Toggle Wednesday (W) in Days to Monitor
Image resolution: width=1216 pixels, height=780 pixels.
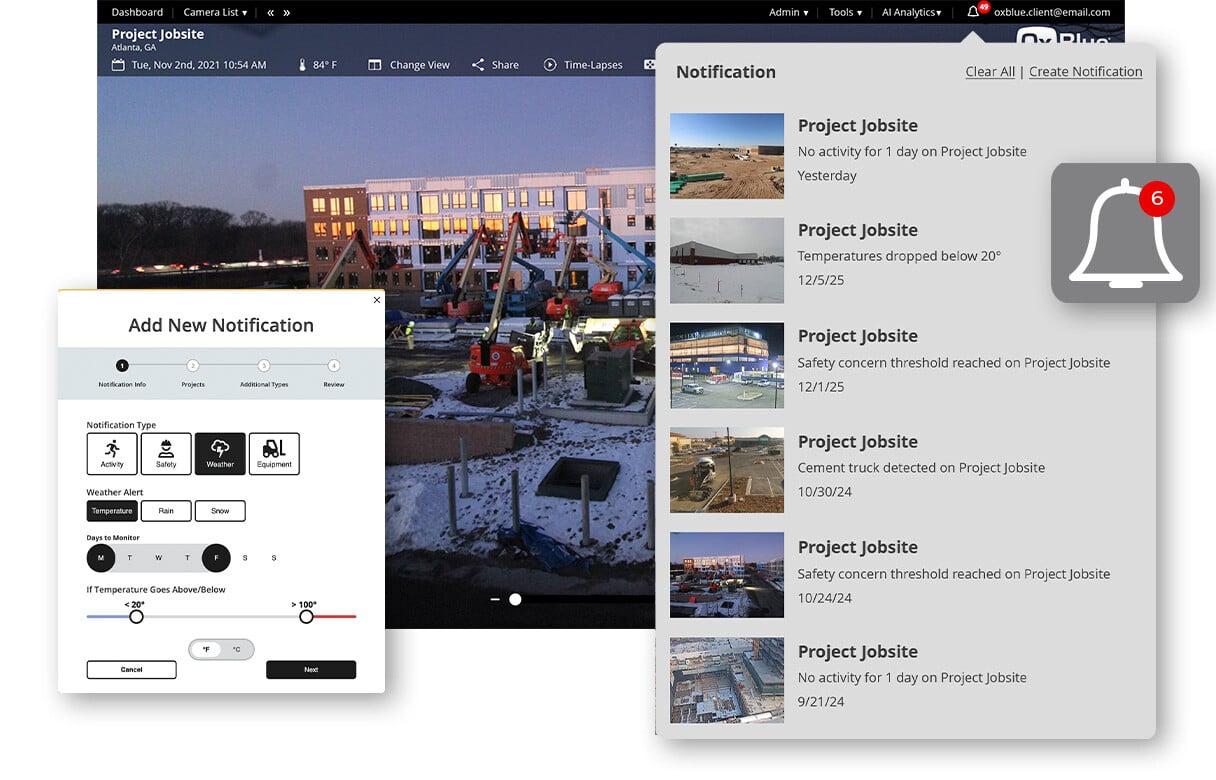pyautogui.click(x=158, y=558)
